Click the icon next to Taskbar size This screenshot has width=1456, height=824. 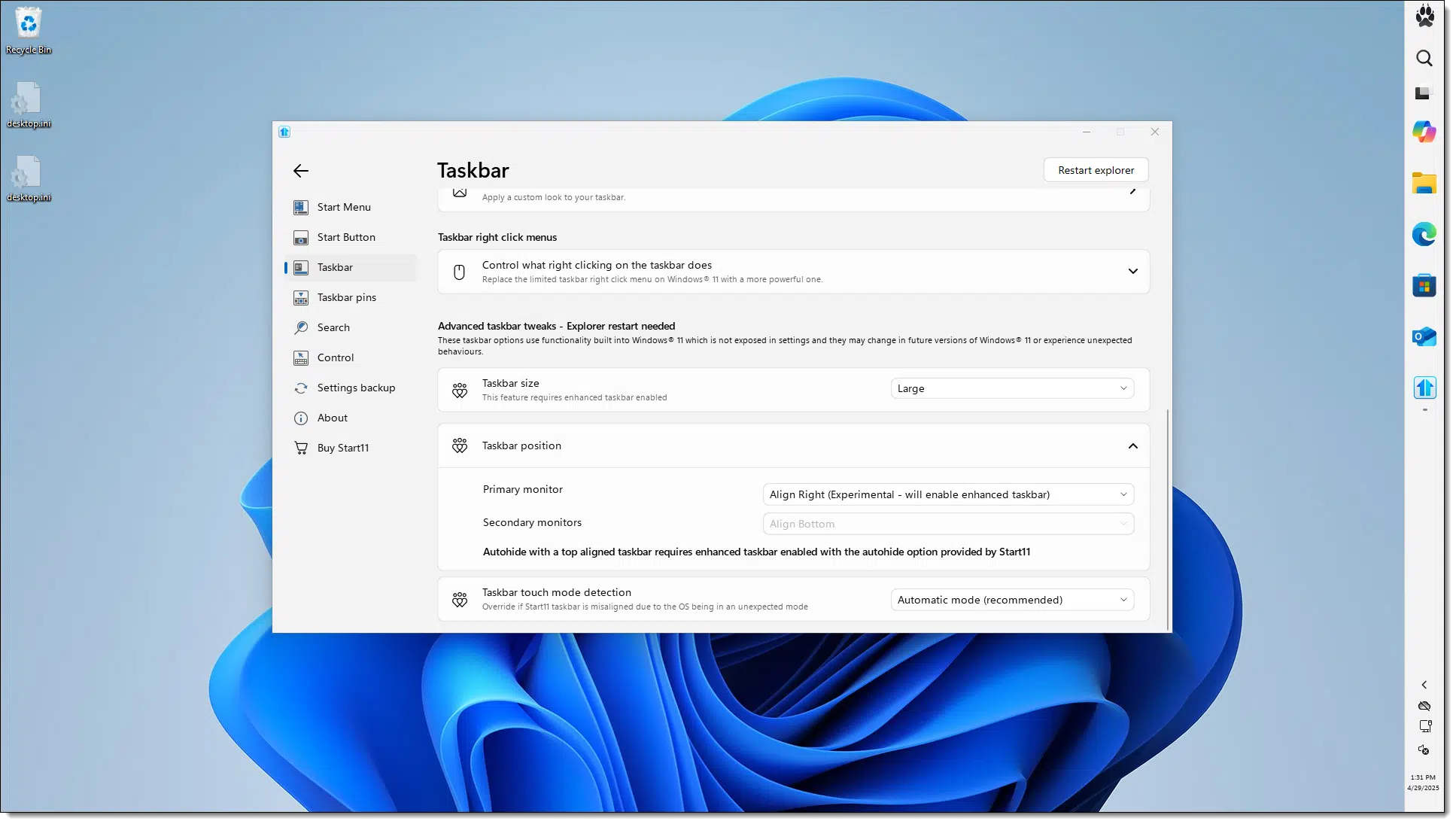[459, 390]
